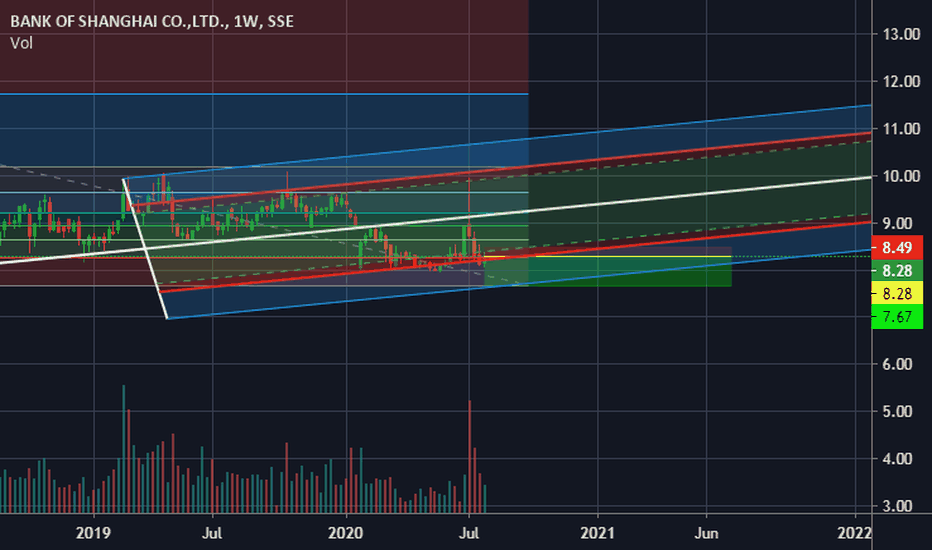Viewport: 932px width, 550px height.
Task: Click the 4.00 price axis value
Action: [897, 458]
